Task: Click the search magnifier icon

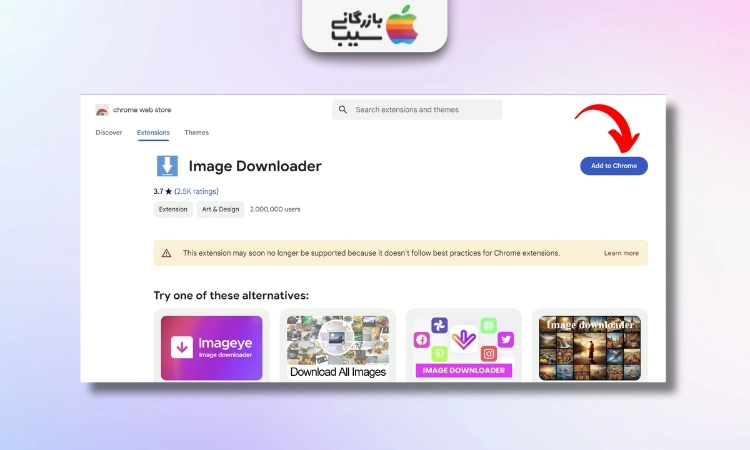Action: click(343, 110)
